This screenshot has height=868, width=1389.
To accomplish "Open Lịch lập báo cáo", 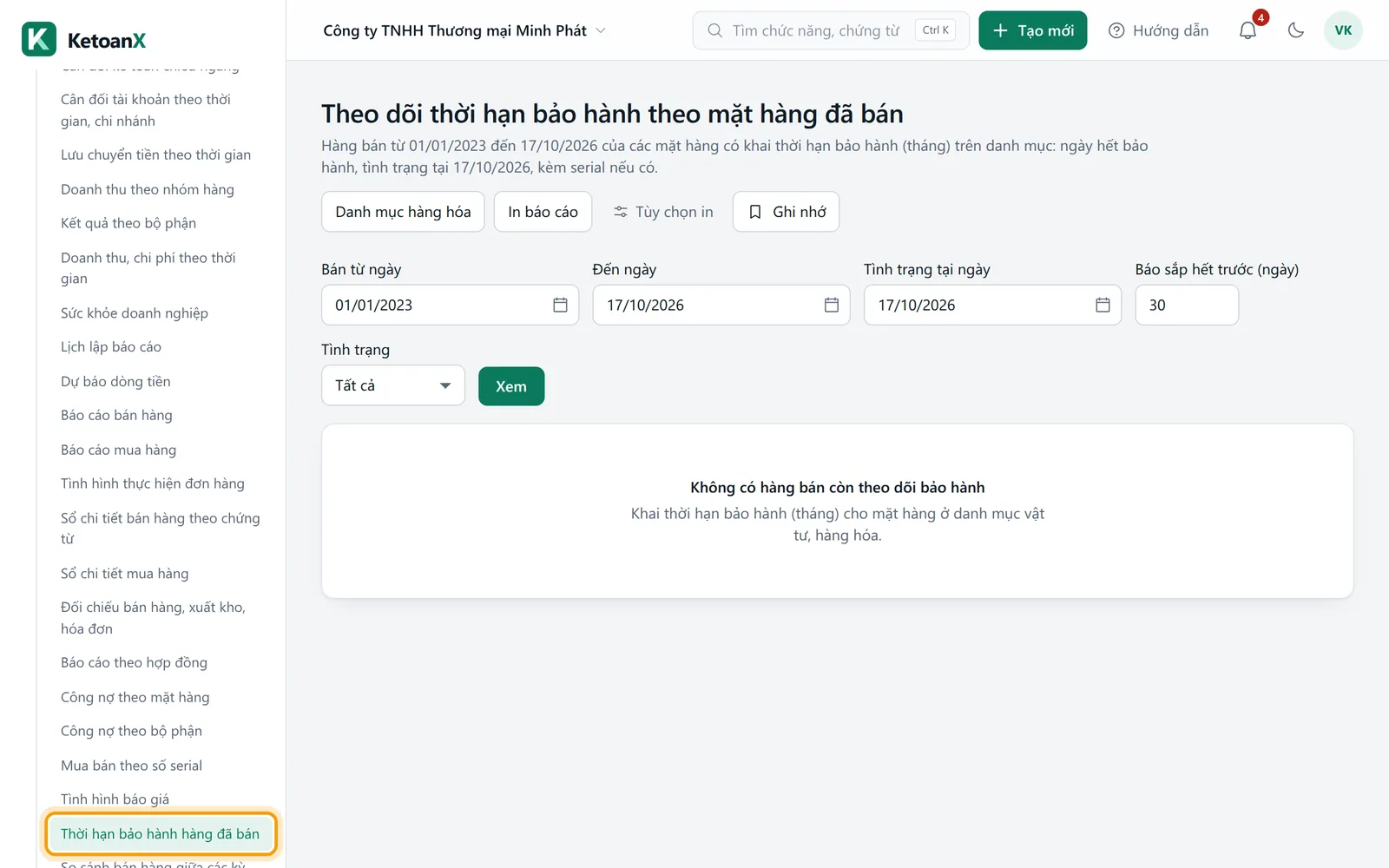I will [x=111, y=346].
